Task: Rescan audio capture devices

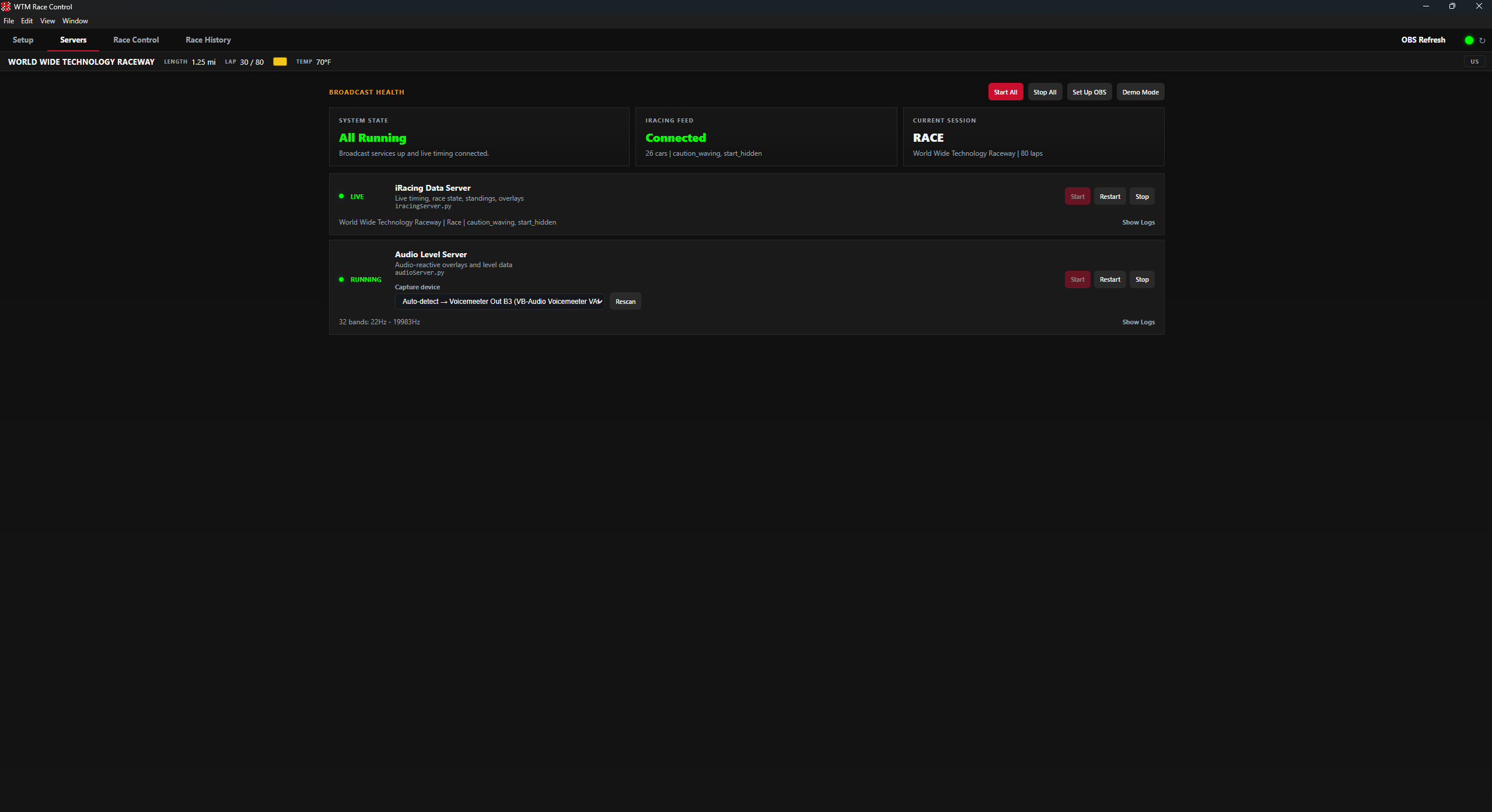Action: 626,302
